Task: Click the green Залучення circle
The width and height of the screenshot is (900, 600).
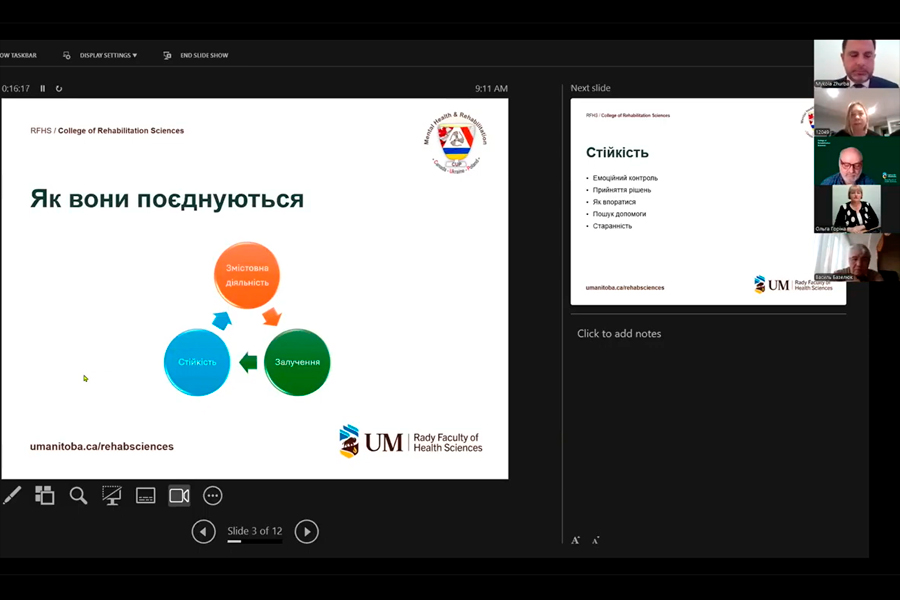Action: (297, 362)
